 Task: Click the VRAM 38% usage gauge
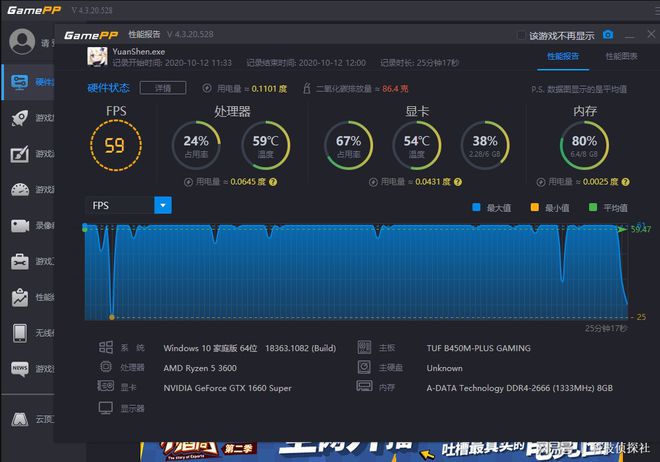[x=485, y=146]
